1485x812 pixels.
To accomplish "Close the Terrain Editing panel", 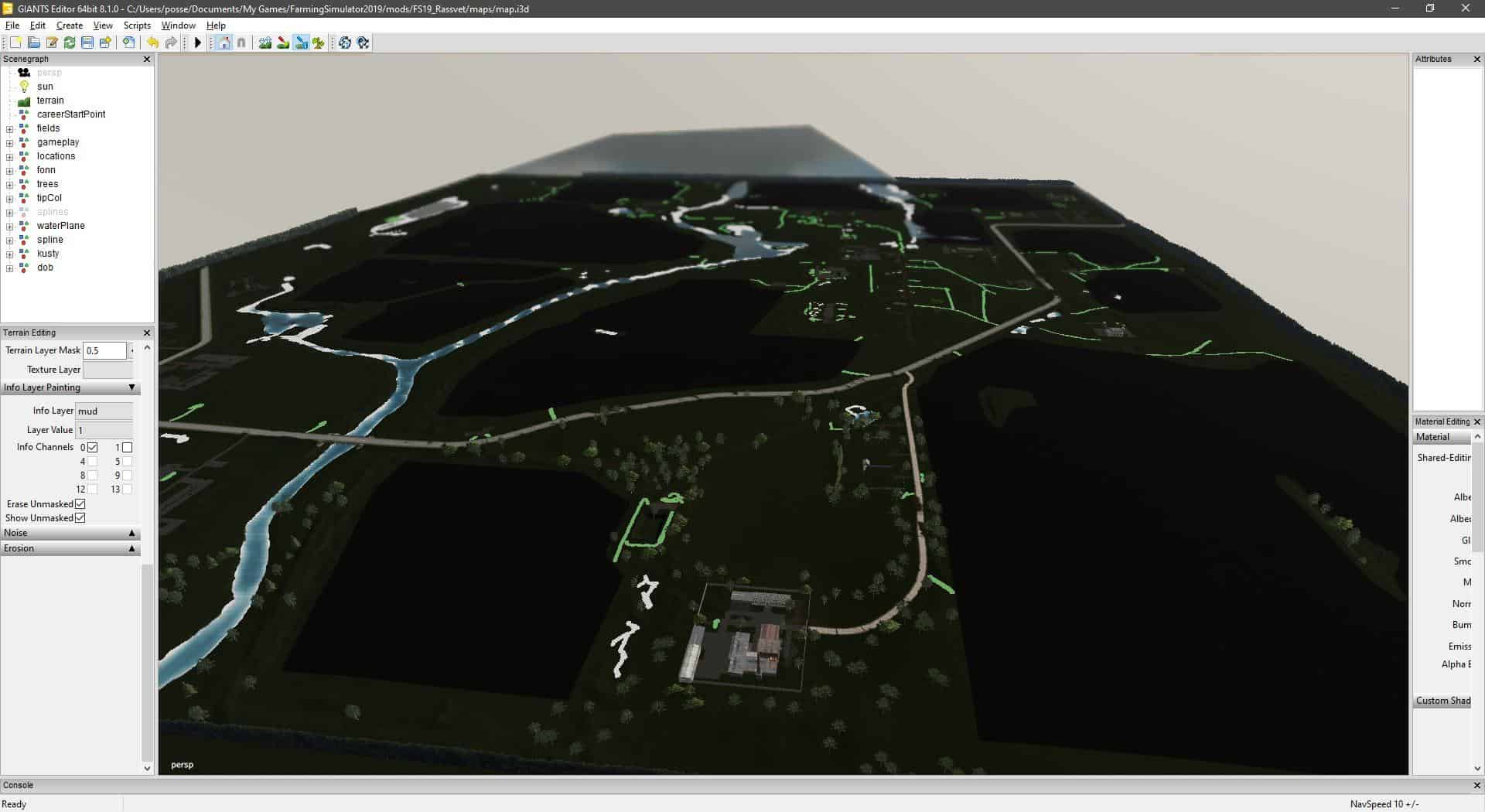I will tap(147, 333).
